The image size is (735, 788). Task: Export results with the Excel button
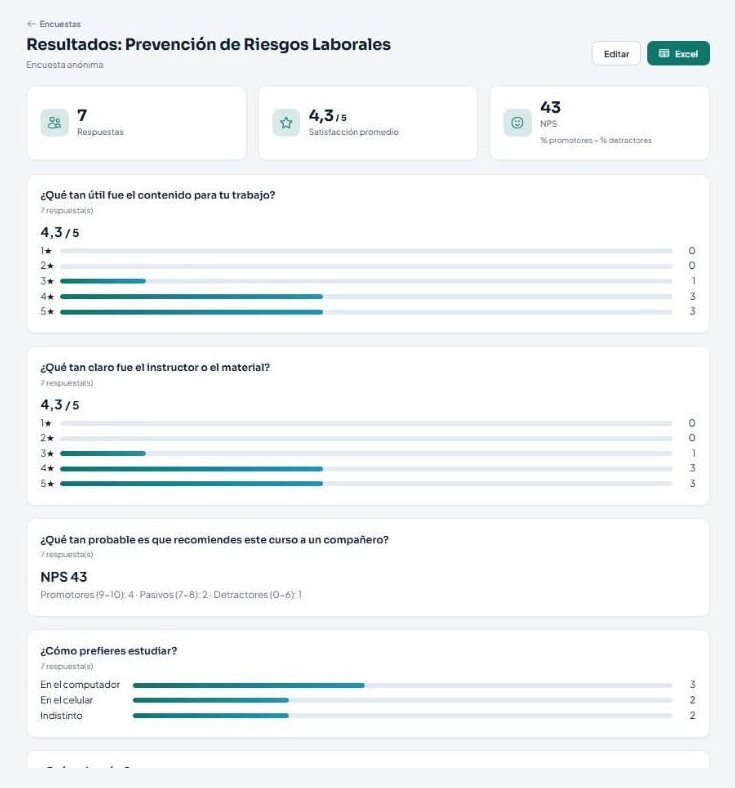(678, 53)
